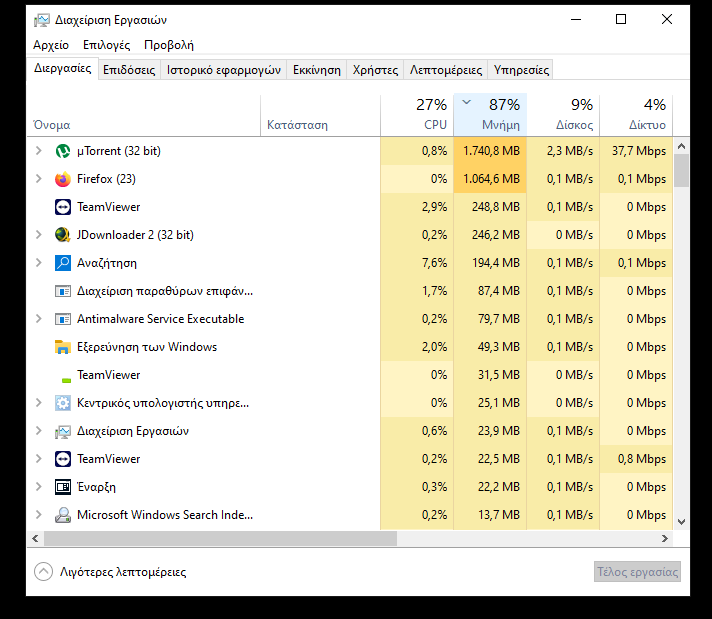
Task: Select the 87,4 MB memory cell
Action: tap(490, 291)
